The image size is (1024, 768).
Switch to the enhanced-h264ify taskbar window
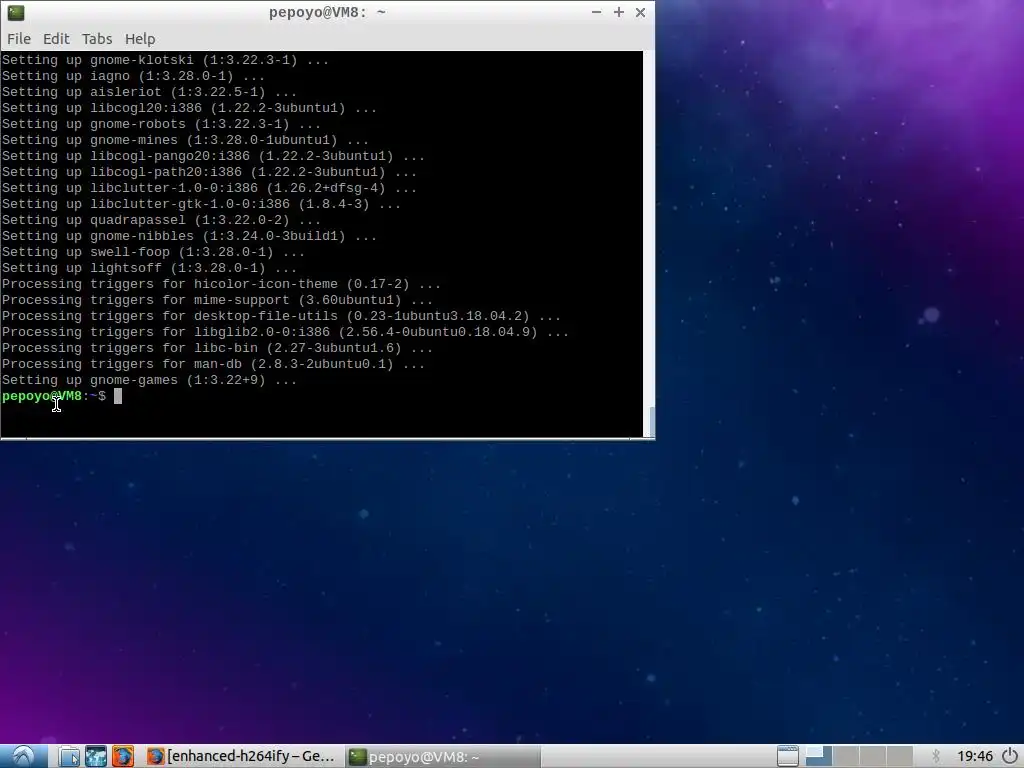242,756
